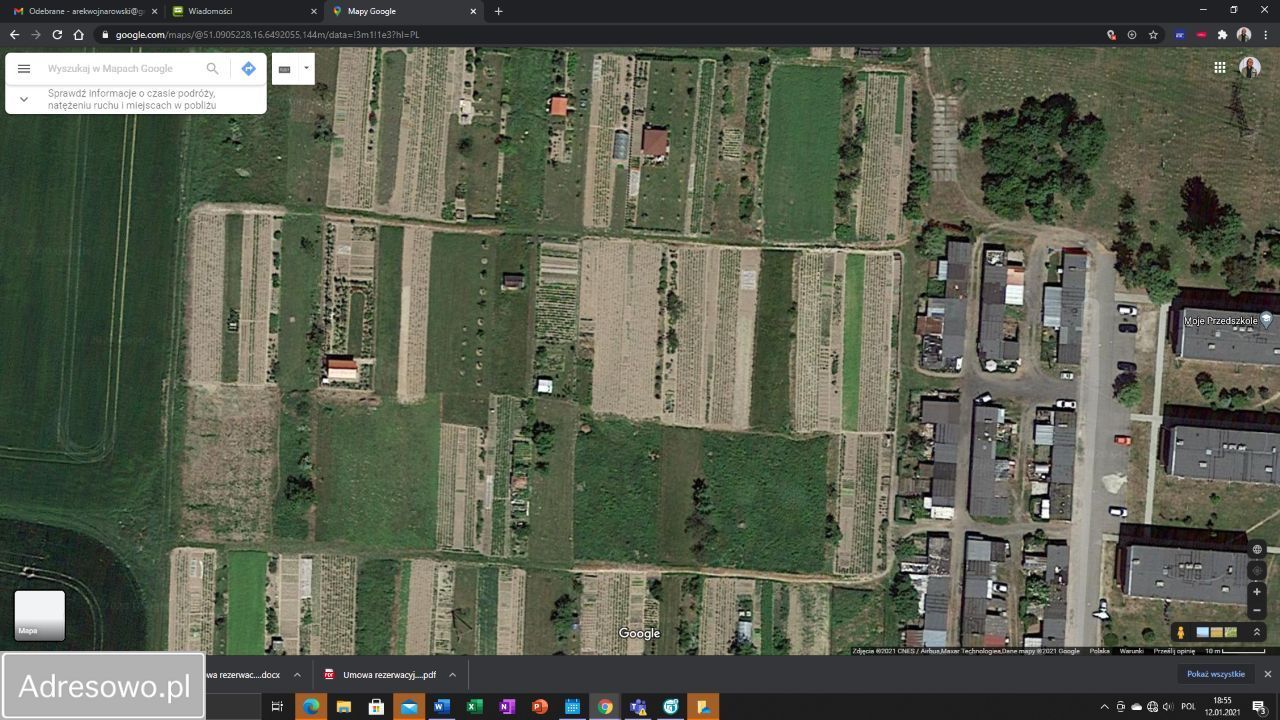The image size is (1280, 720).
Task: Open PowerPoint from the taskbar
Action: point(540,707)
